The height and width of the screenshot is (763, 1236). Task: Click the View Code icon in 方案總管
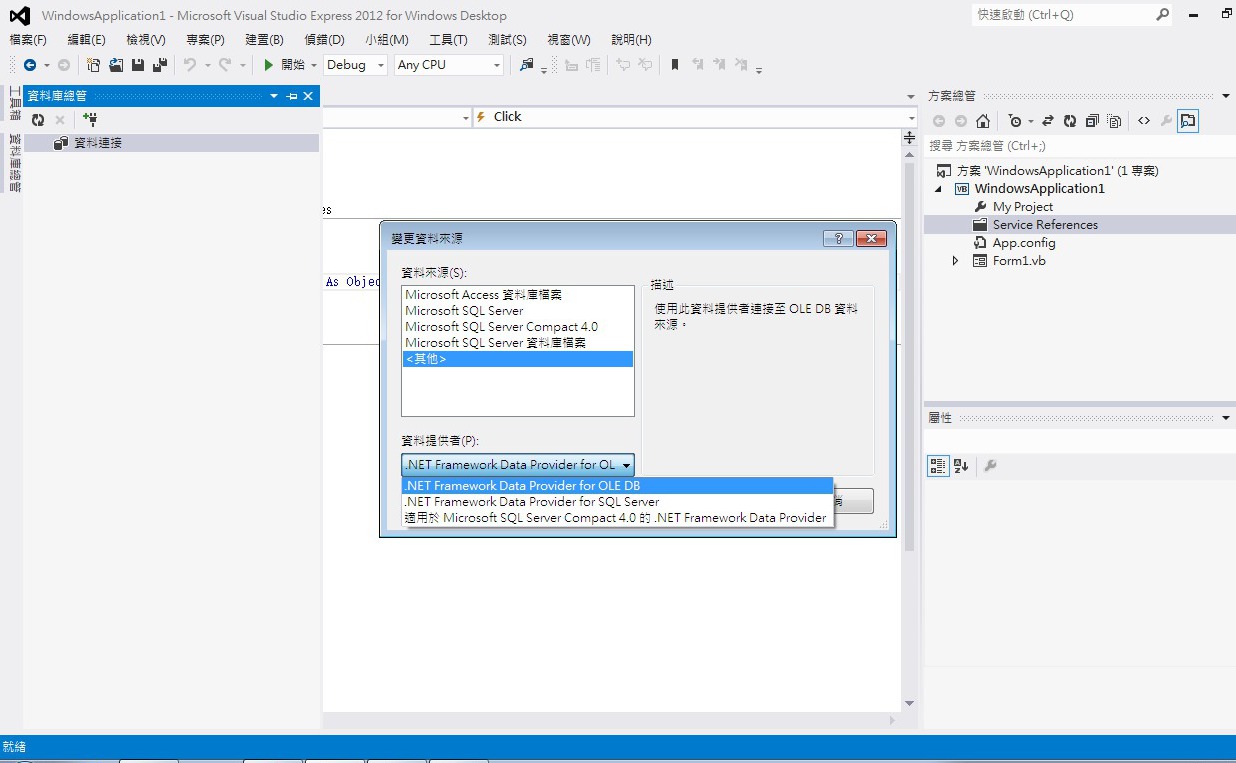pyautogui.click(x=1144, y=121)
